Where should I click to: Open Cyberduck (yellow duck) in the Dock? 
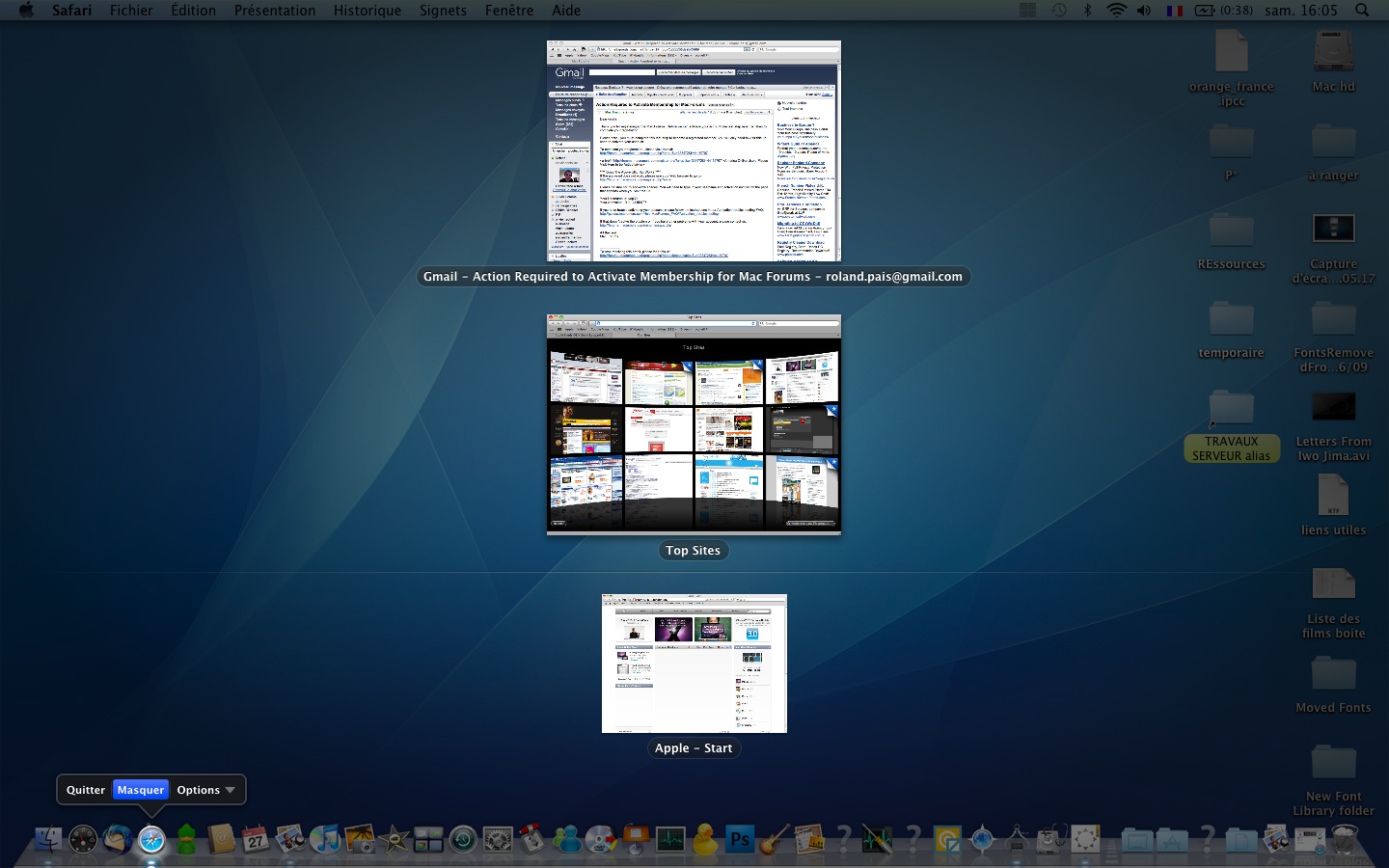[705, 840]
